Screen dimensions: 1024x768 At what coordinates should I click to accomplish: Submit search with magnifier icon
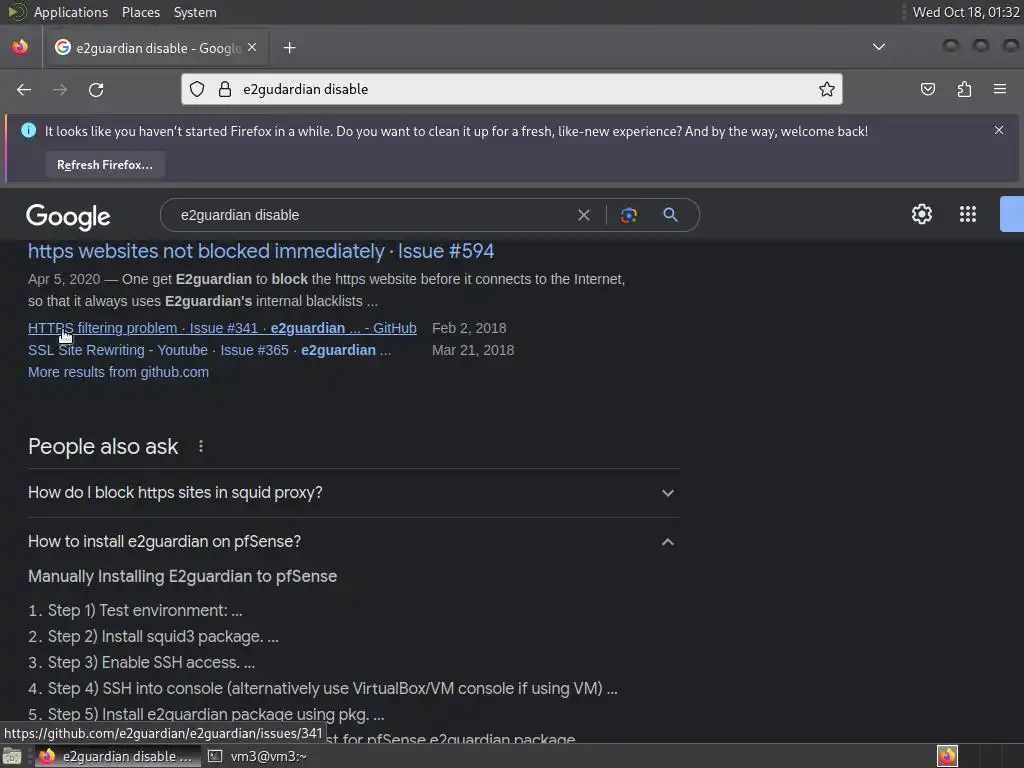click(670, 215)
